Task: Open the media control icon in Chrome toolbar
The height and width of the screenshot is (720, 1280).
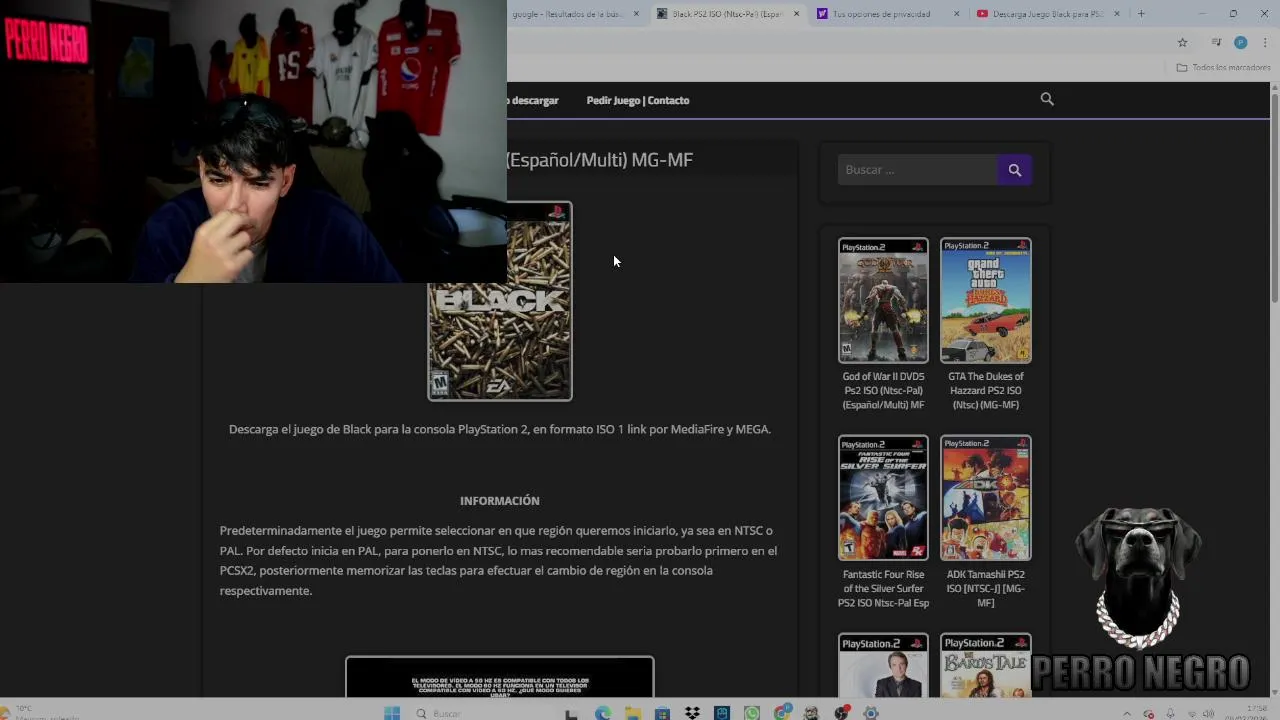Action: (x=1216, y=42)
